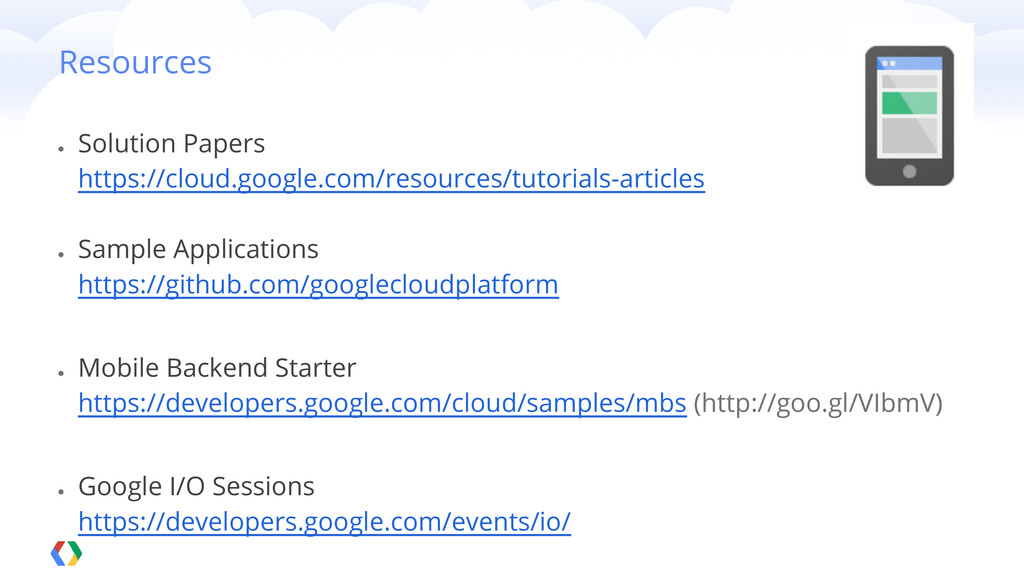Viewport: 1024px width, 577px height.
Task: Click the bullet beside Google I/O Sessions
Action: coord(61,491)
